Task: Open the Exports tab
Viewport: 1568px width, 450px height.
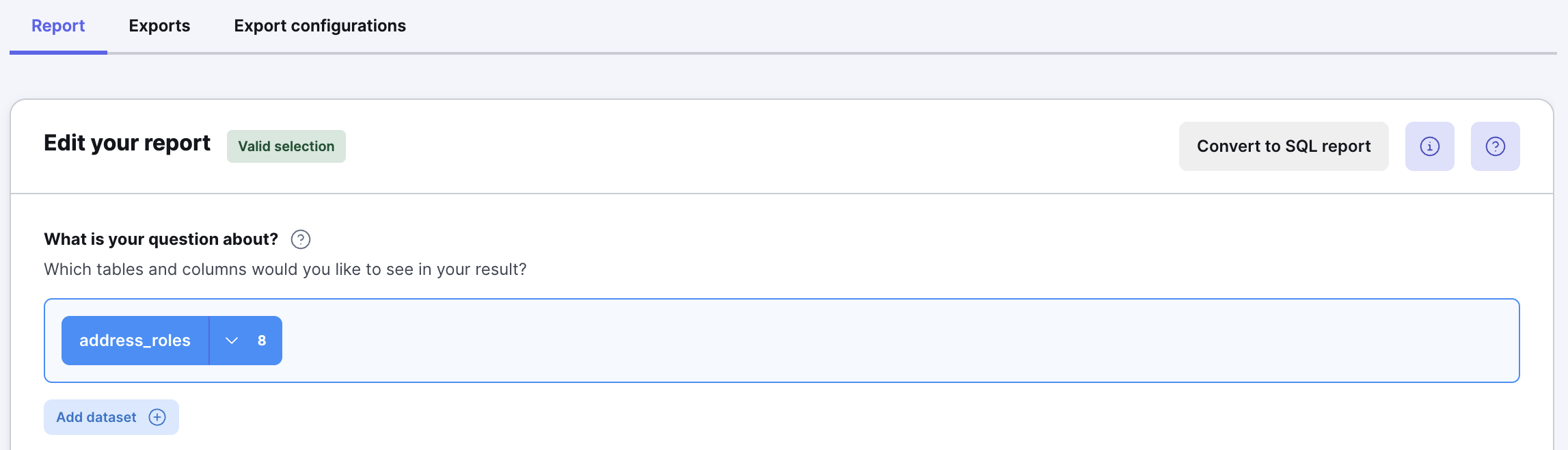Action: [159, 26]
